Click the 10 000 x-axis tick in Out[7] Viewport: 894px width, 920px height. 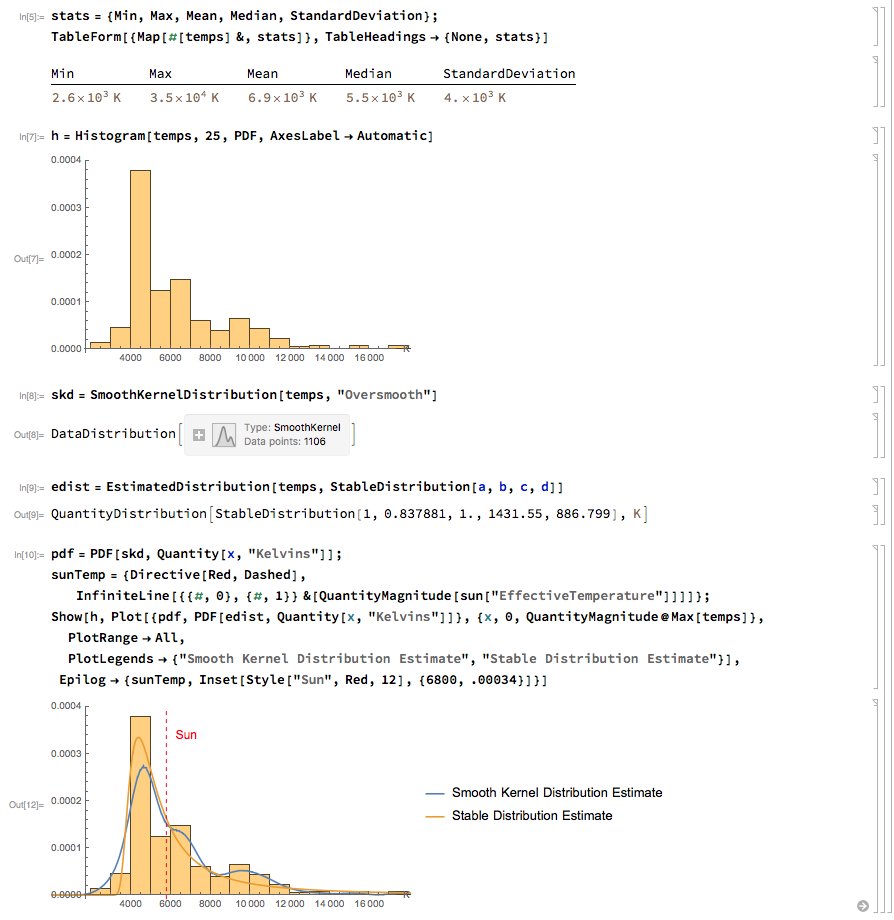(x=250, y=358)
